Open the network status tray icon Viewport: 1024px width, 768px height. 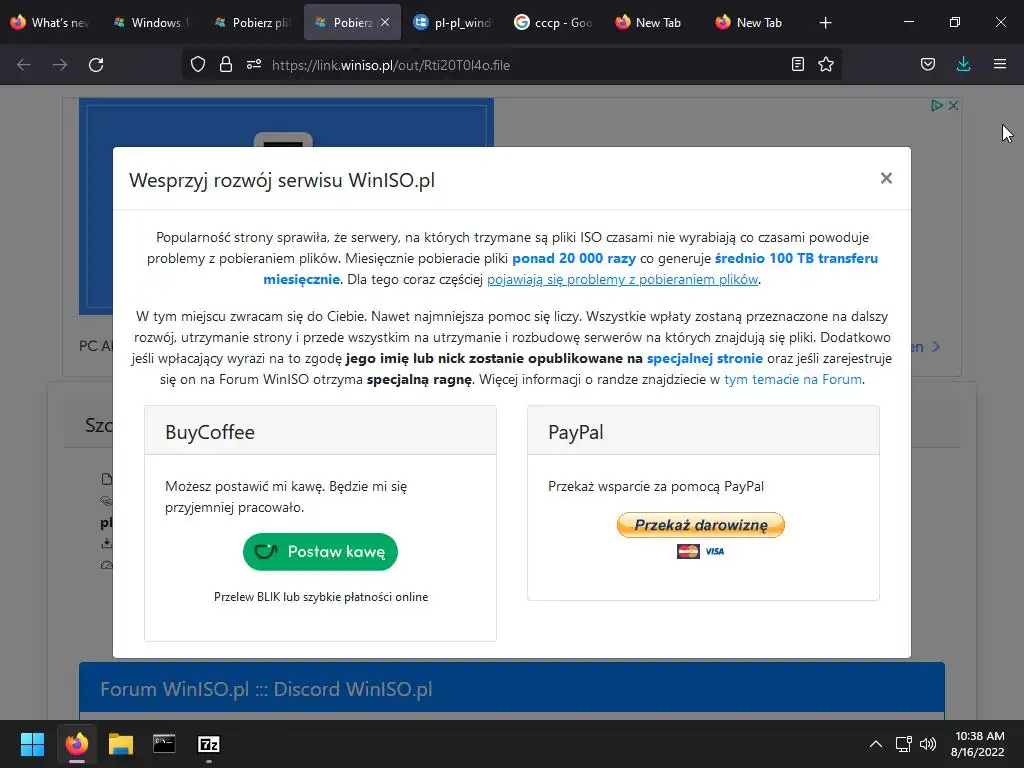pyautogui.click(x=903, y=744)
